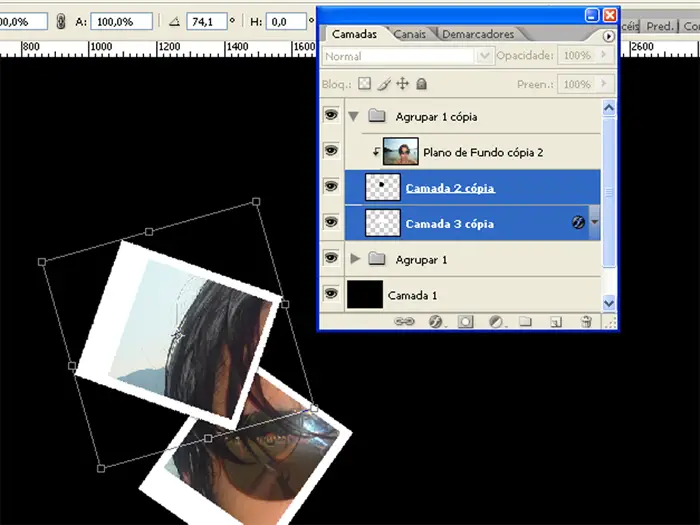This screenshot has height=525, width=700.
Task: Hide the Agrupar 1 cópia group
Action: point(331,116)
